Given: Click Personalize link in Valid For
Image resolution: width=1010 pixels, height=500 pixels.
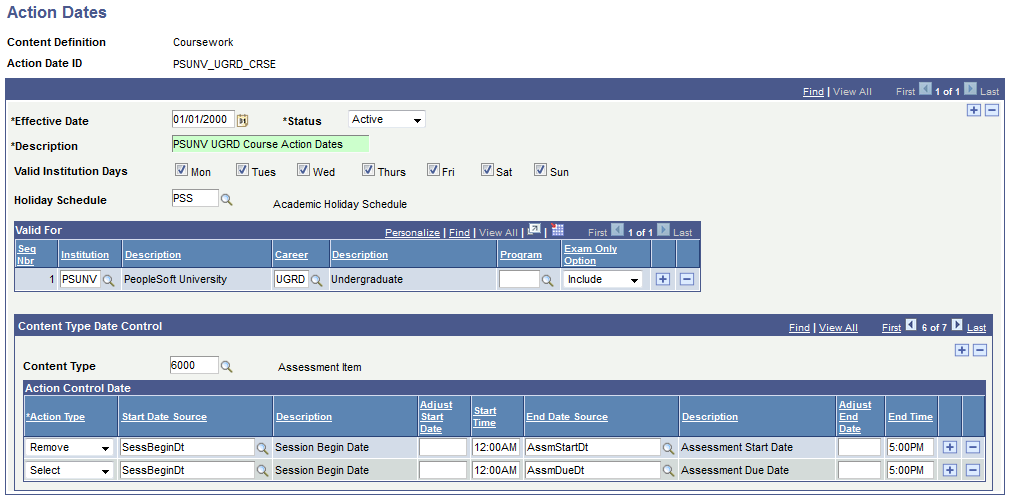Looking at the screenshot, I should tap(412, 233).
